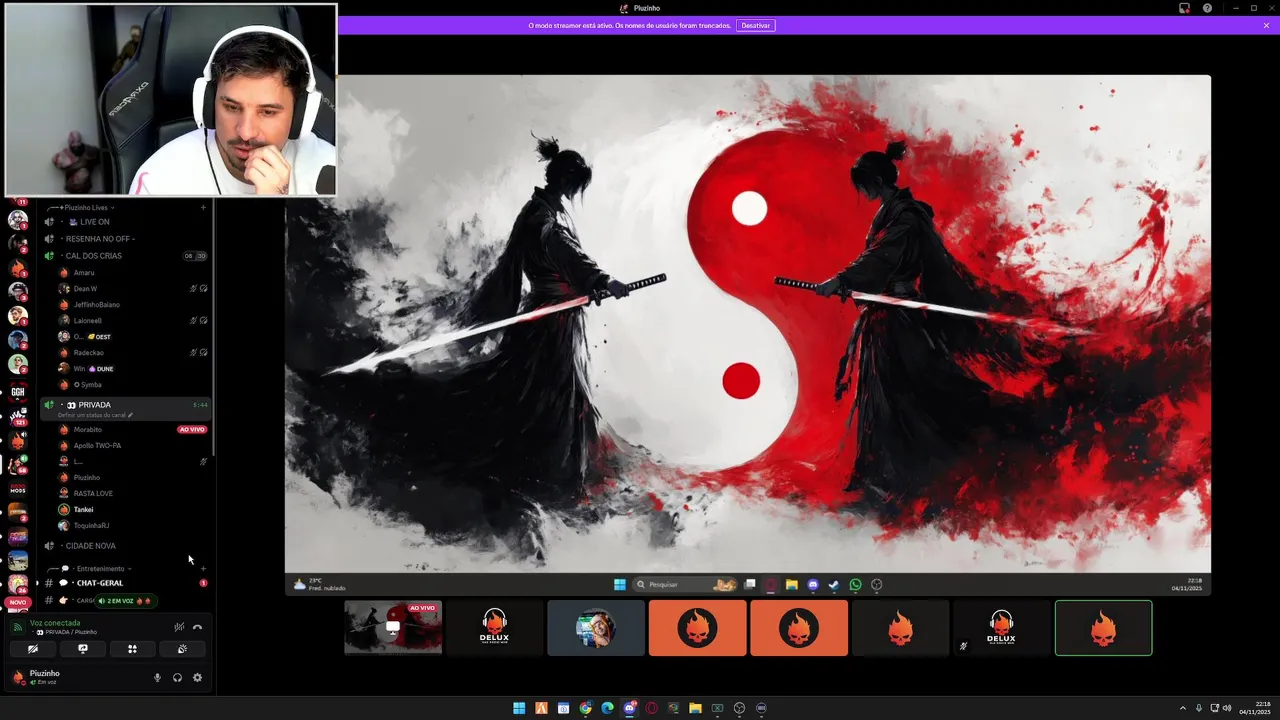Mute microphone next to Piuzinho
The width and height of the screenshot is (1280, 720).
click(x=157, y=677)
